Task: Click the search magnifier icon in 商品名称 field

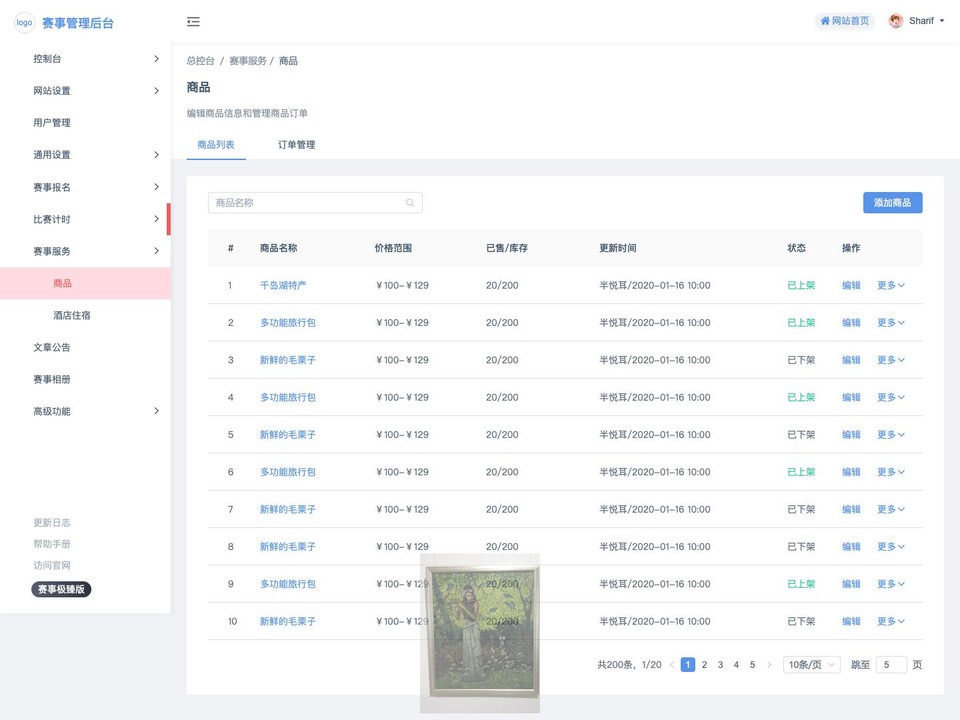Action: [410, 203]
